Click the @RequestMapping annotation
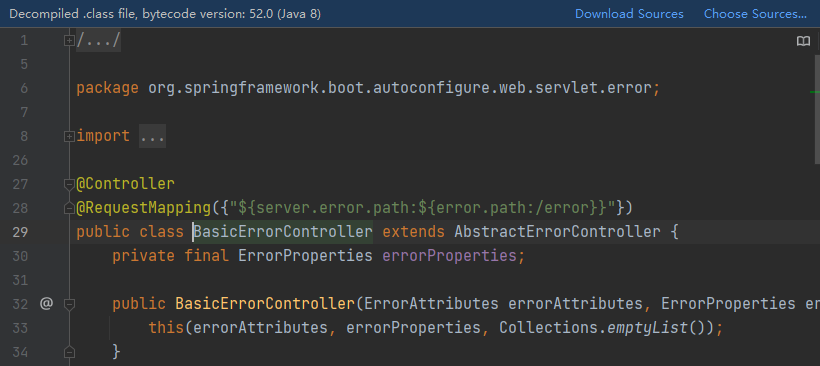820x366 pixels. click(x=143, y=208)
